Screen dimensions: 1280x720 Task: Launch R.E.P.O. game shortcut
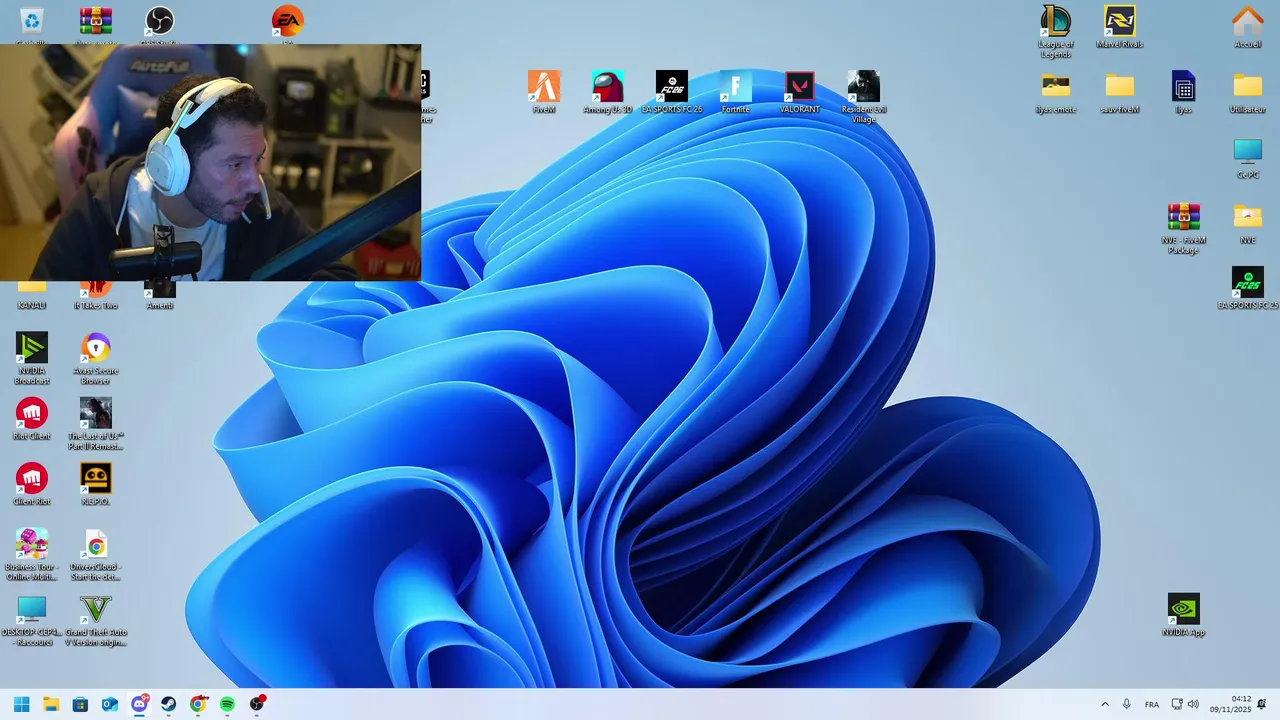point(96,484)
